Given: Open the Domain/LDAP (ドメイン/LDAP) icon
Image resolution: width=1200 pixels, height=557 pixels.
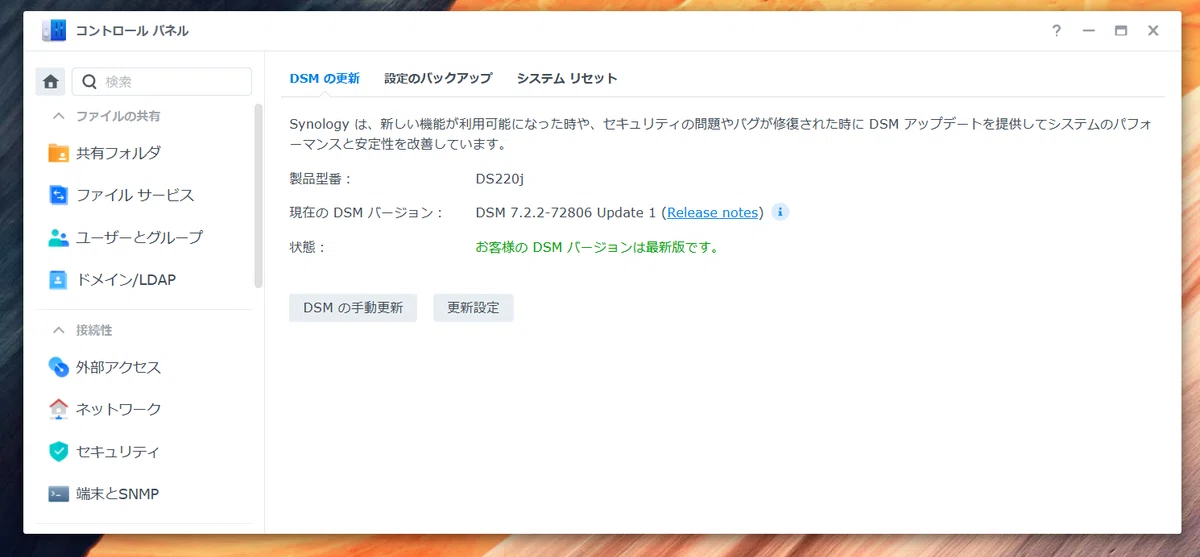Looking at the screenshot, I should point(59,279).
